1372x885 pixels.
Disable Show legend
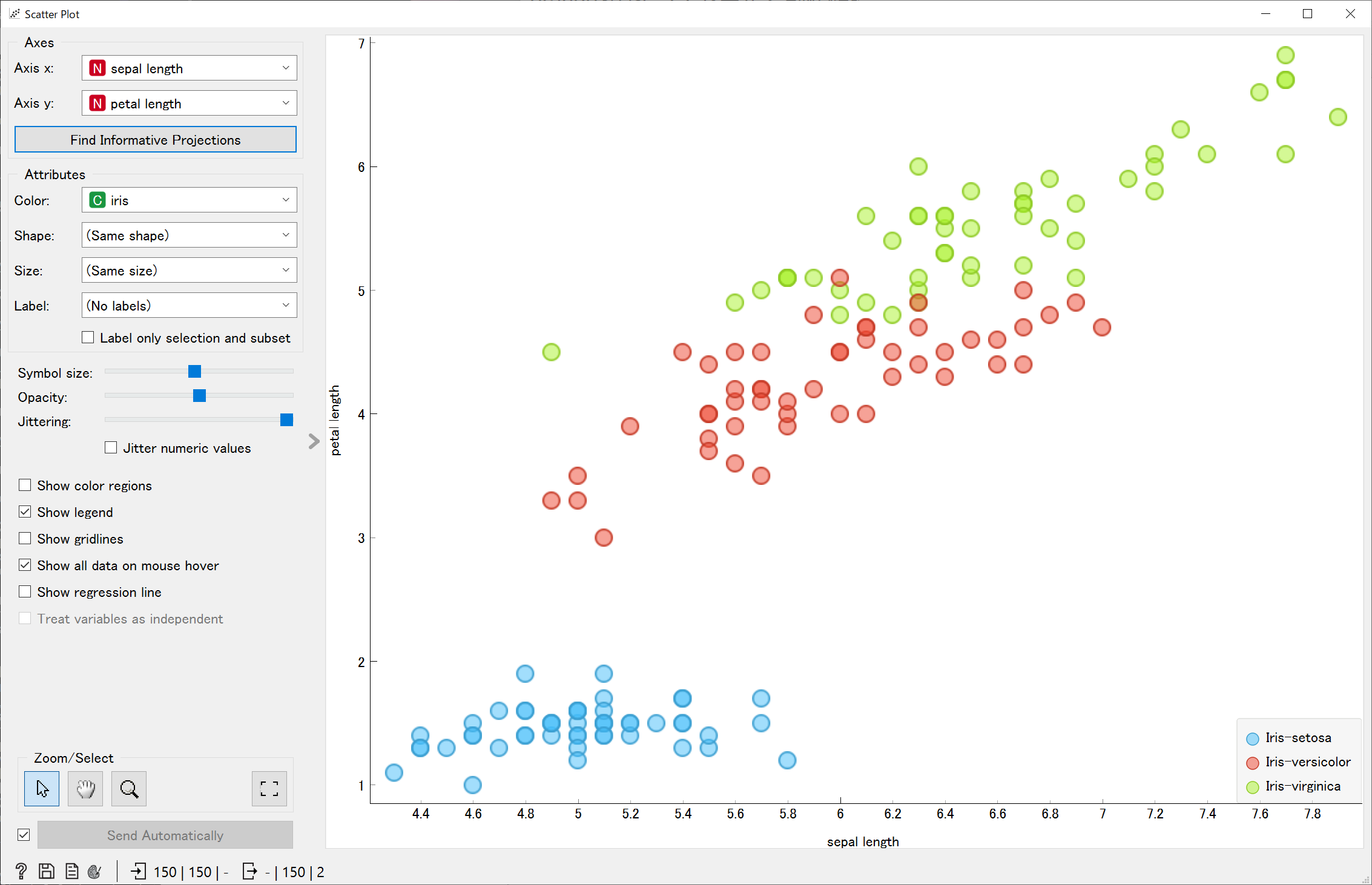click(x=25, y=512)
